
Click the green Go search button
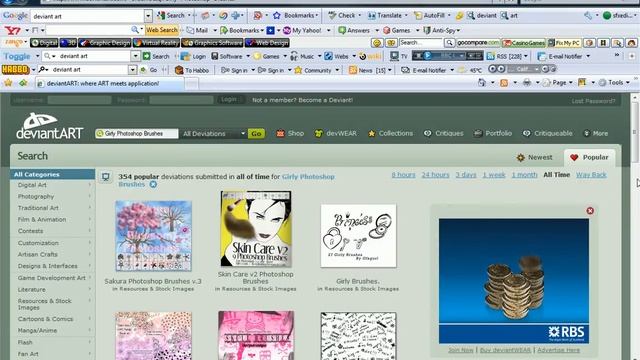pos(256,133)
